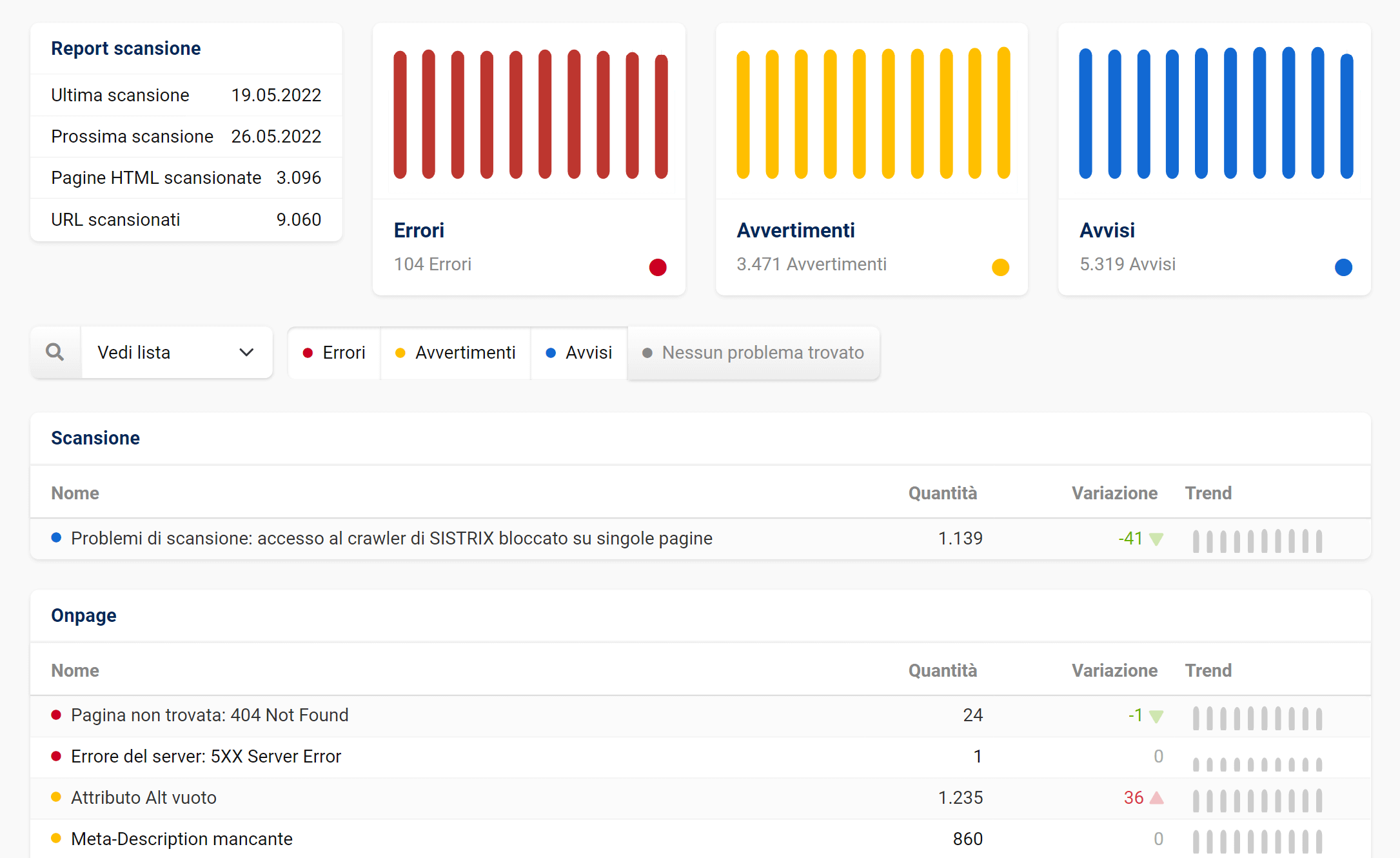Click trend sparkline for 404 Not Found
Viewport: 1400px width, 858px height.
pyautogui.click(x=1257, y=718)
